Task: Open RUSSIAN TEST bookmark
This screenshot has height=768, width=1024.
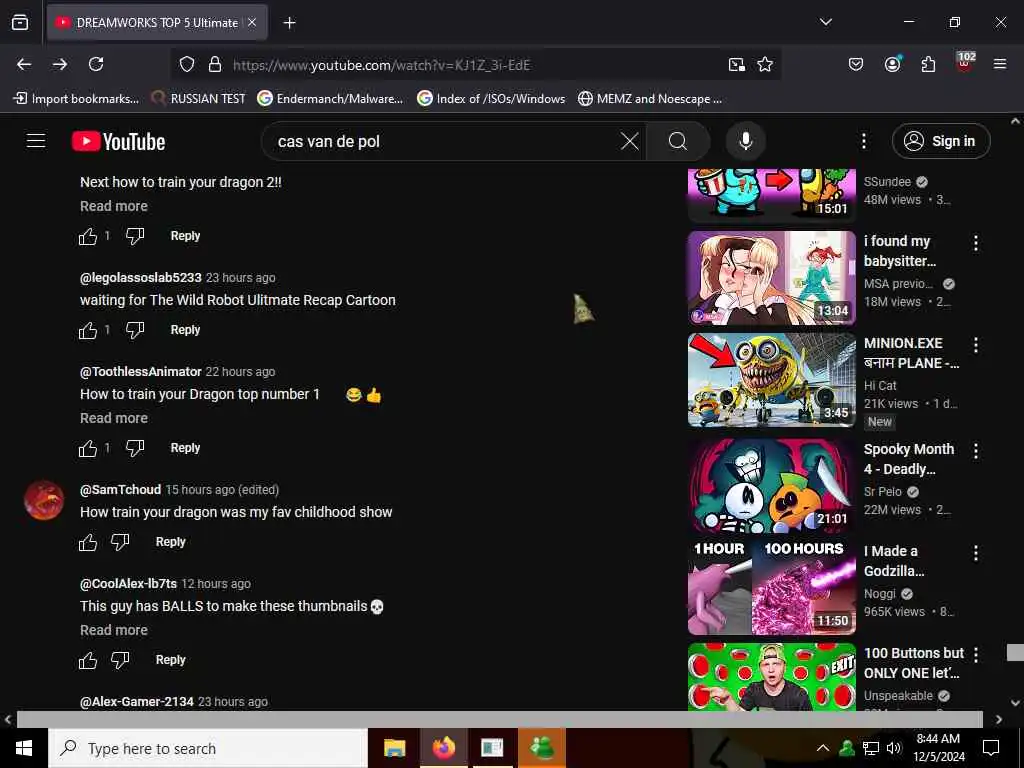Action: tap(198, 99)
